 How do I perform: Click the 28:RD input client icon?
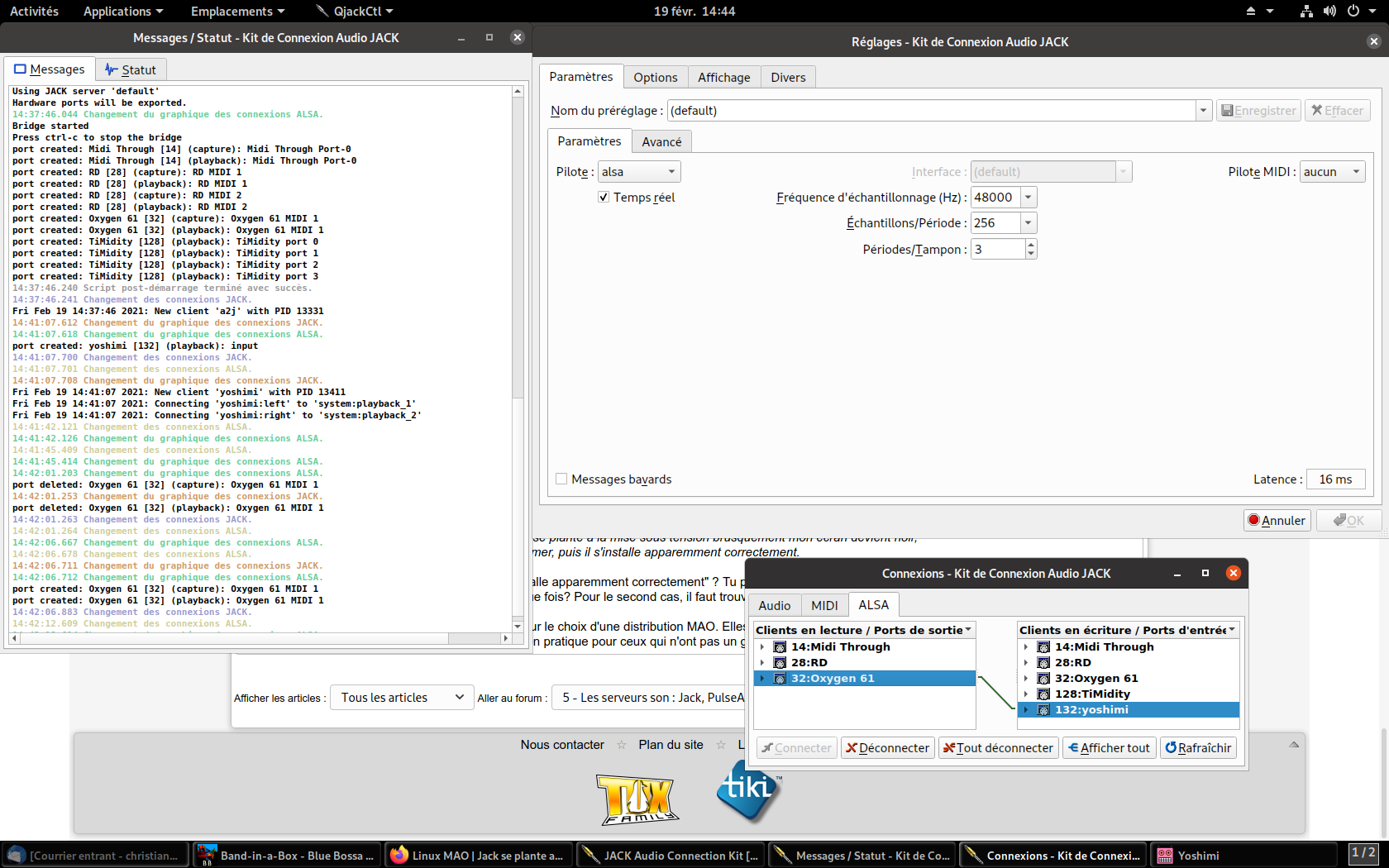[1043, 663]
